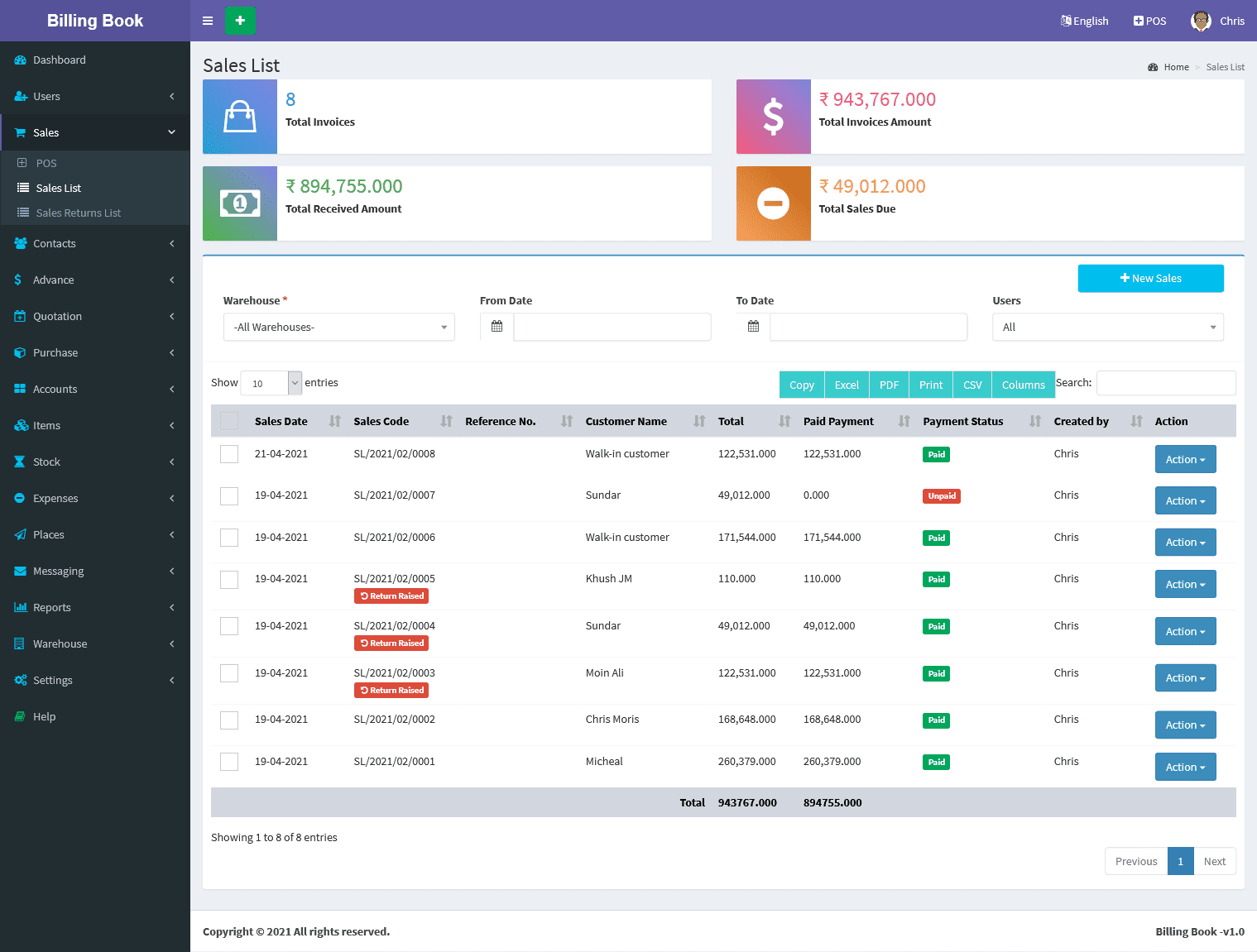Viewport: 1257px width, 952px height.
Task: Click the green plus quick-add icon
Action: coord(240,21)
